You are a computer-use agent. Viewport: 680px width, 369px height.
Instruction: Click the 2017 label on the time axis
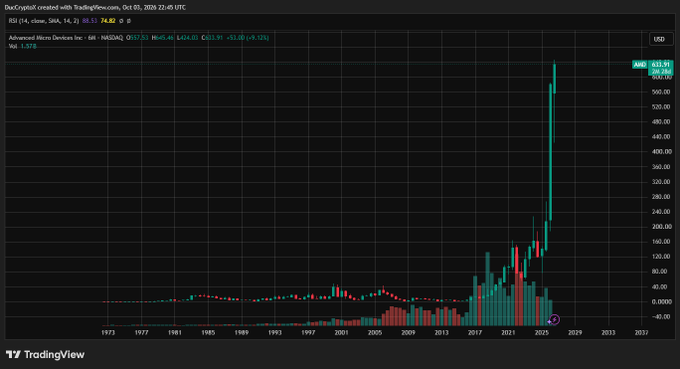pyautogui.click(x=474, y=333)
